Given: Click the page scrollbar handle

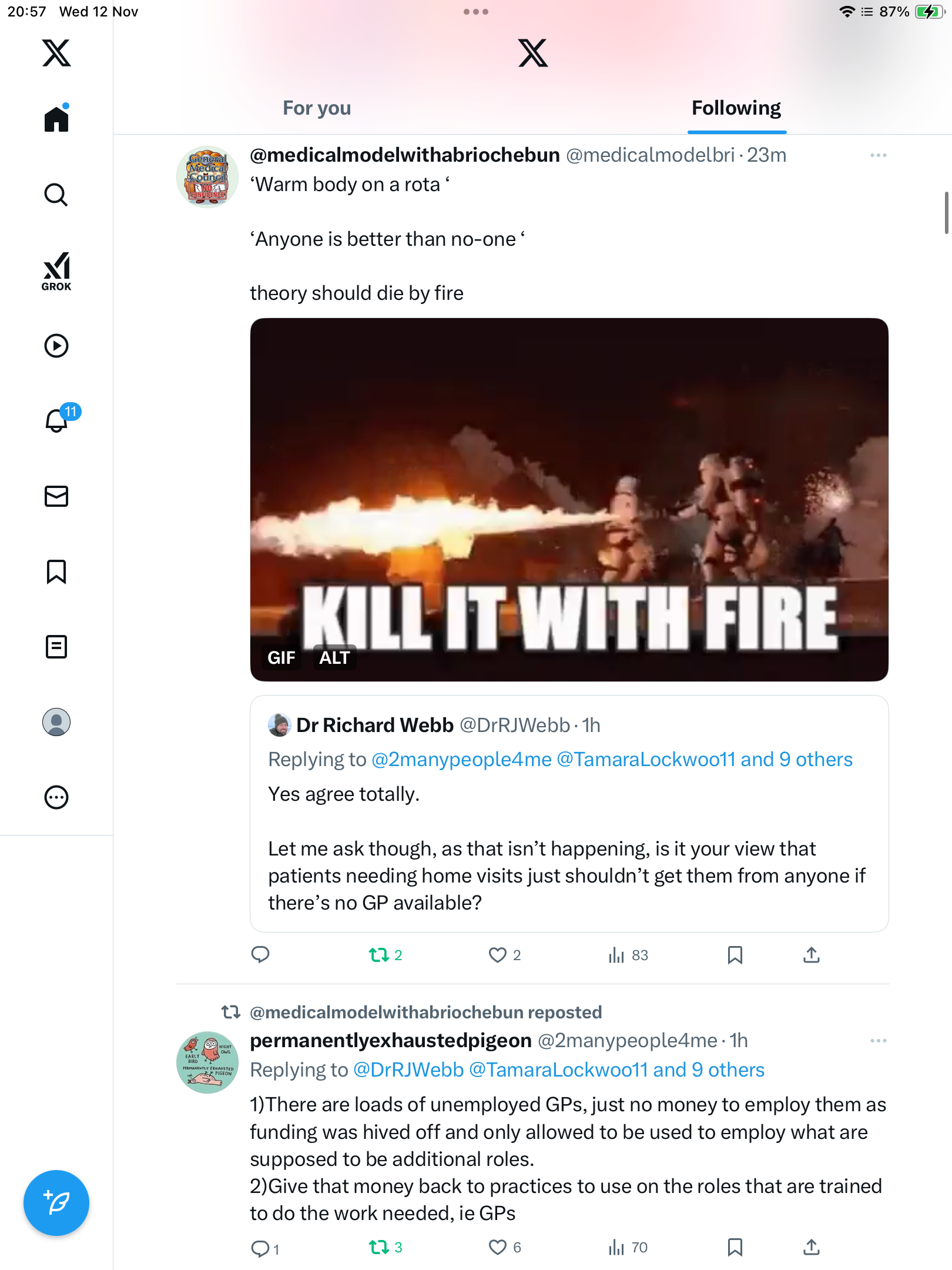Looking at the screenshot, I should click(946, 212).
